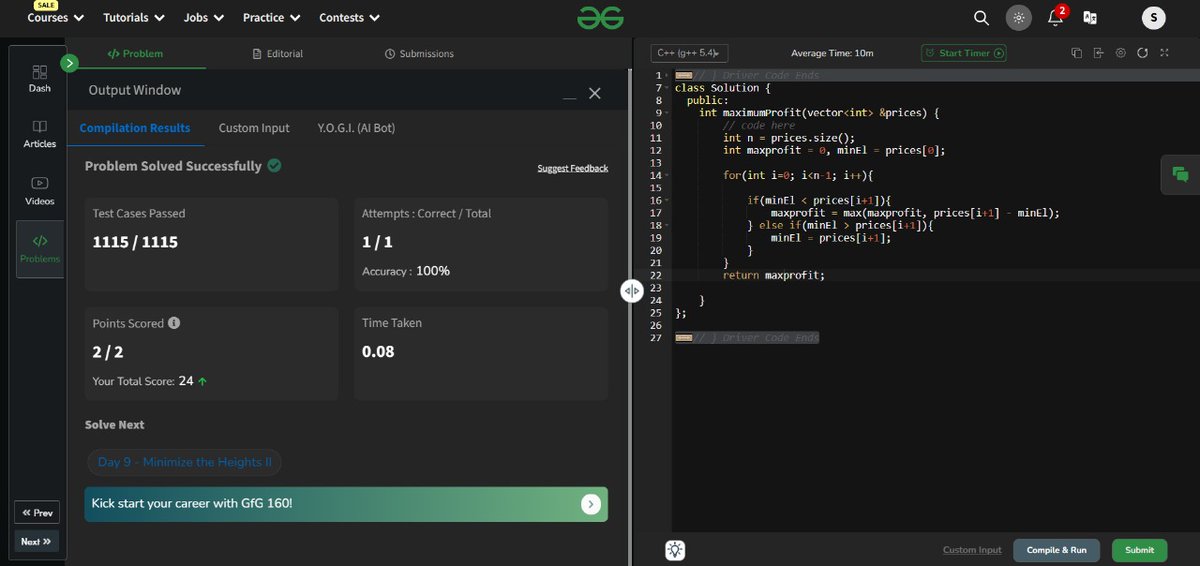Open Problems in the sidebar

[x=39, y=249]
